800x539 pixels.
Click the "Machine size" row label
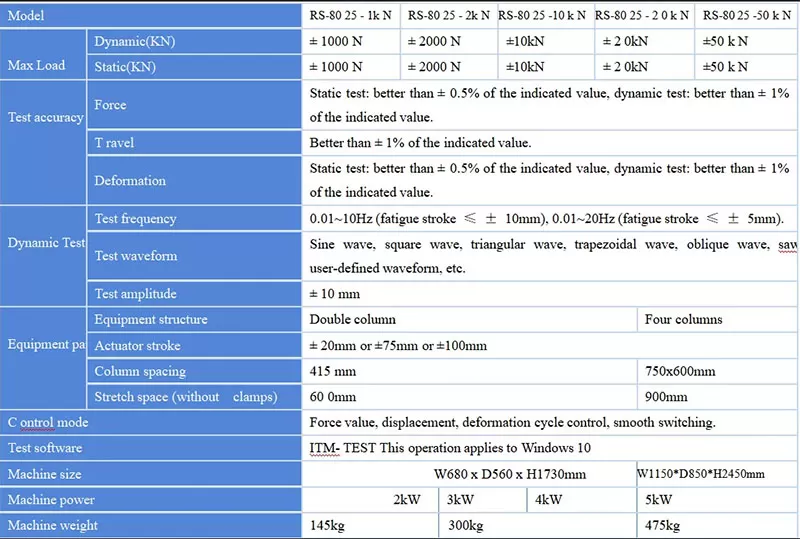click(44, 474)
